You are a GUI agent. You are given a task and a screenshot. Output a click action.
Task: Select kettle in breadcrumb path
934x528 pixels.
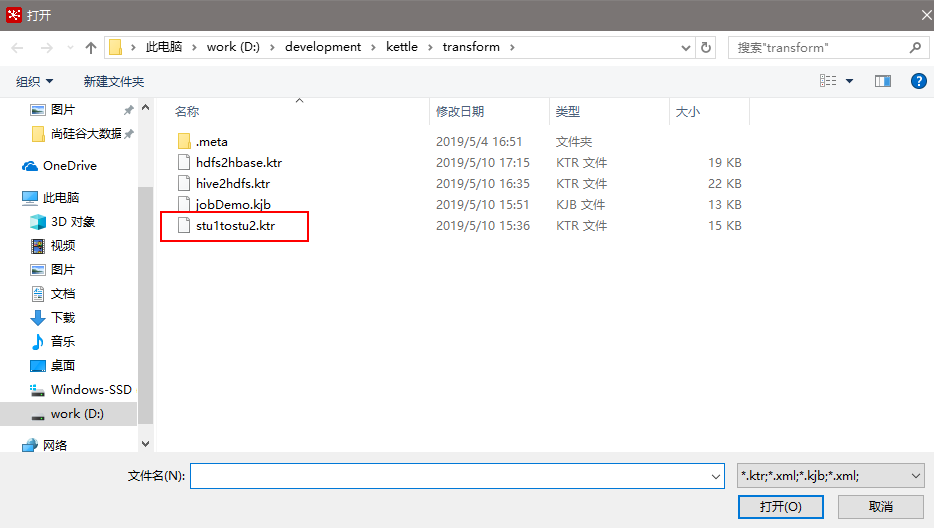click(402, 47)
